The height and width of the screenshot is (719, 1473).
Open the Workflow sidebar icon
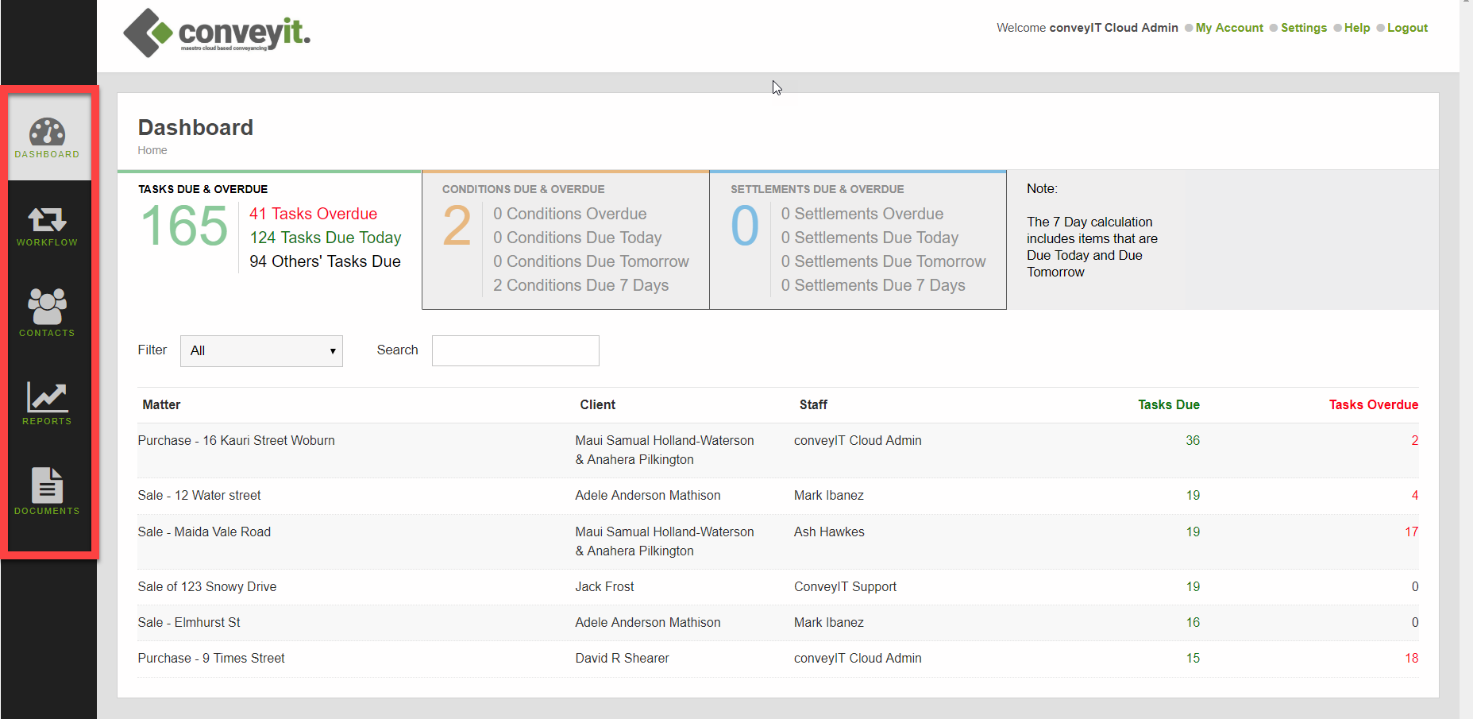47,220
